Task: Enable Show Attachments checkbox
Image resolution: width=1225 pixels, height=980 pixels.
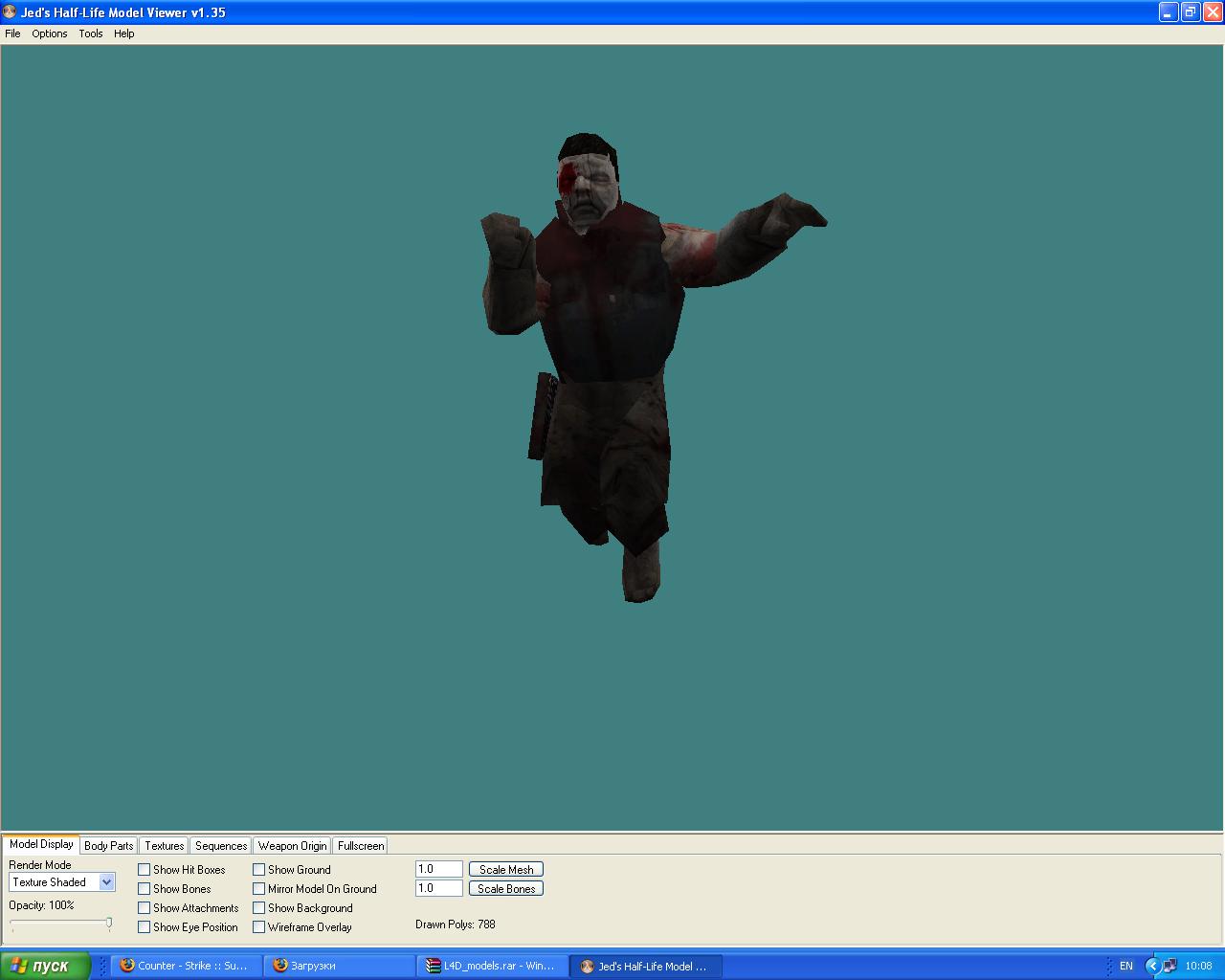Action: pos(145,908)
